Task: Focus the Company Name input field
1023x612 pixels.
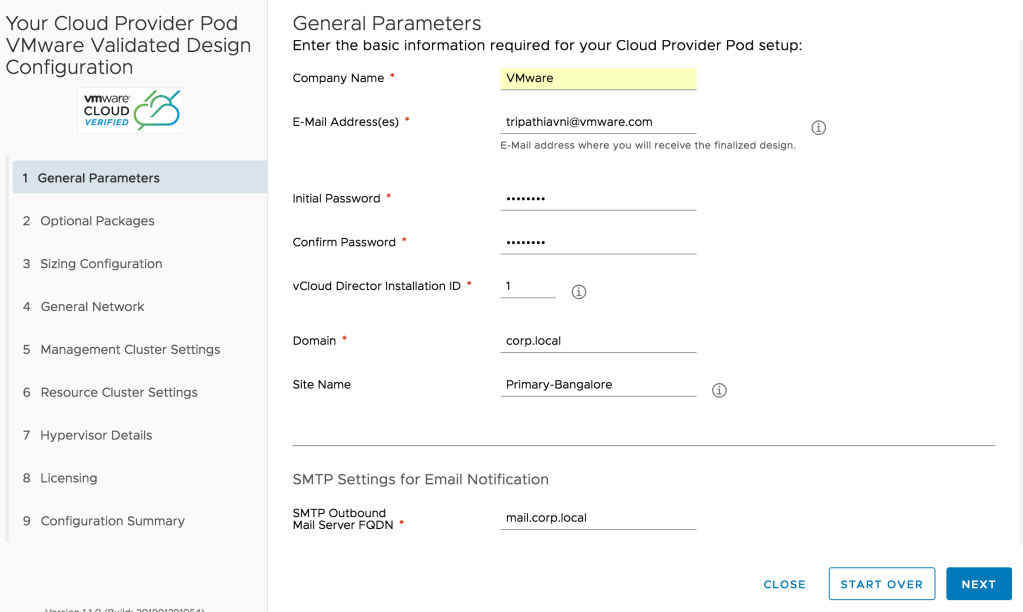Action: pos(598,78)
